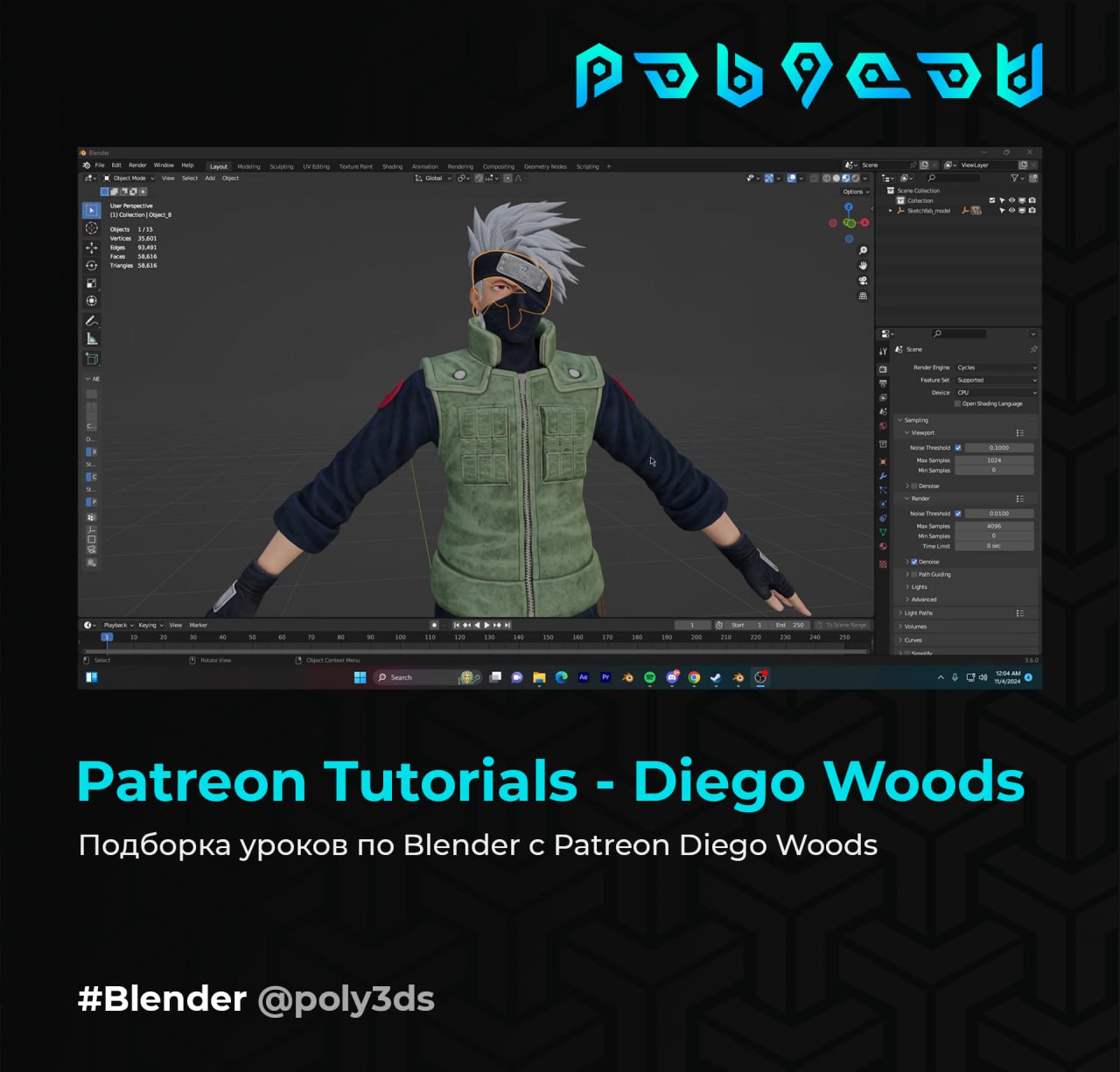Activate the Scale tool
The height and width of the screenshot is (1072, 1120).
coord(91,283)
